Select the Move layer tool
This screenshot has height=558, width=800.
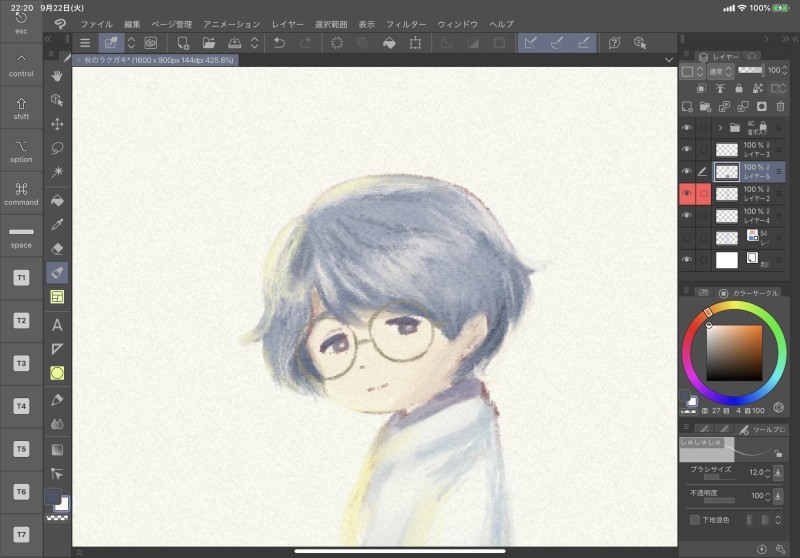57,124
